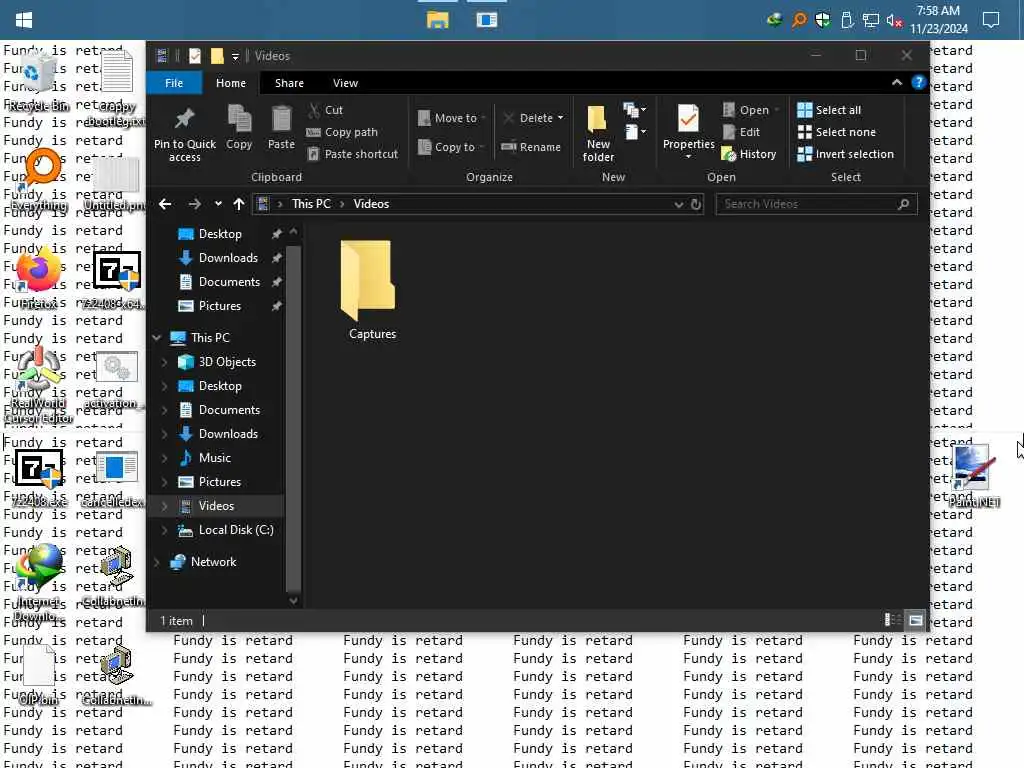Open the Everything search desktop shortcut
The height and width of the screenshot is (768, 1024).
pos(39,178)
